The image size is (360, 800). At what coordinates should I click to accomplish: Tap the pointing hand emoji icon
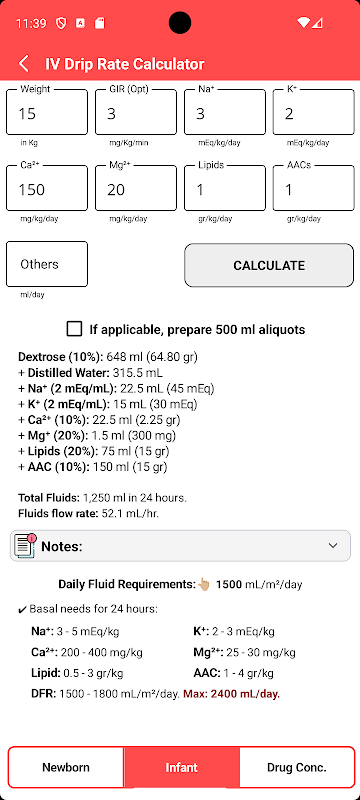click(204, 584)
